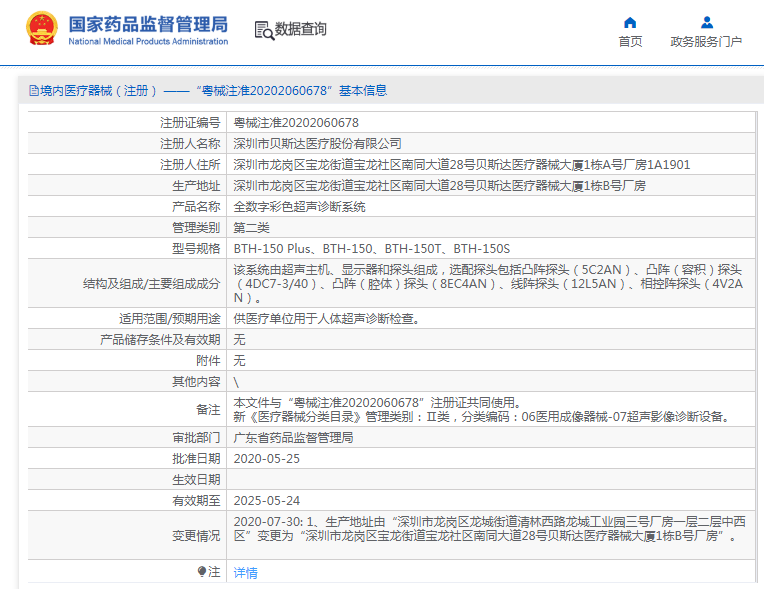Select the 适用范围/预期用途 label

[x=170, y=319]
